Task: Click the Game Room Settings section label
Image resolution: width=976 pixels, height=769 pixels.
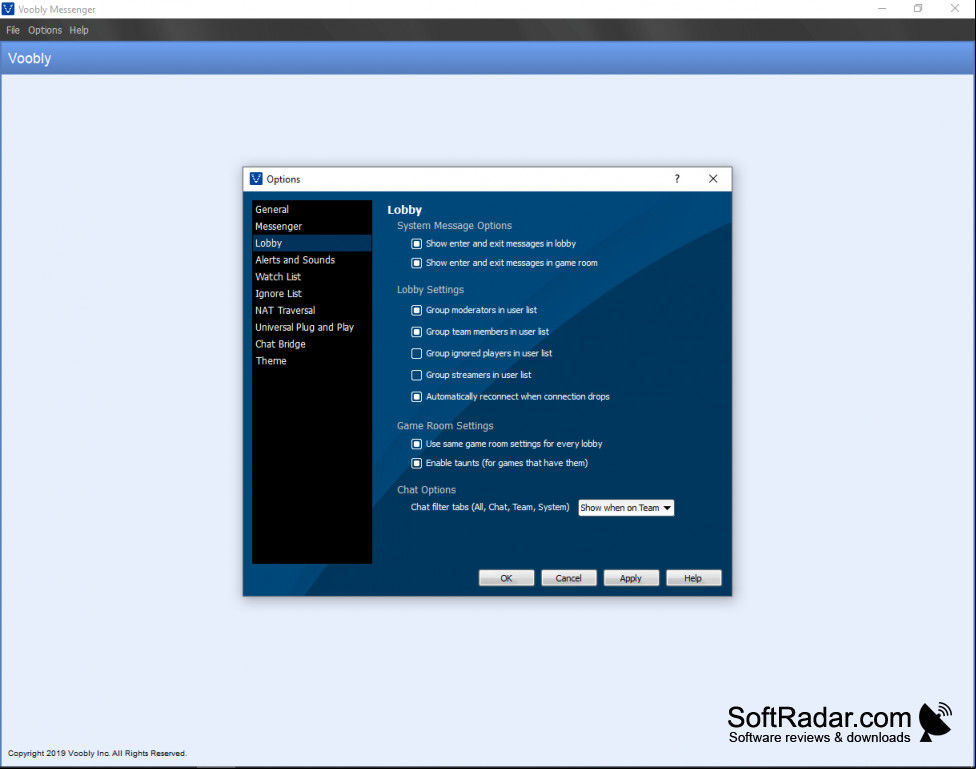Action: tap(445, 426)
